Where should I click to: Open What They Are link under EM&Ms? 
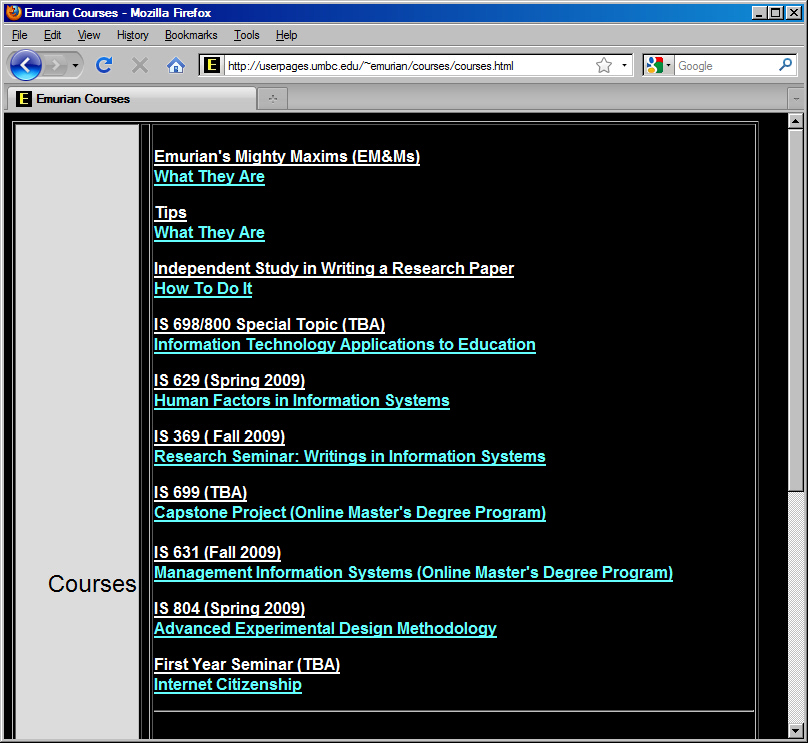(209, 176)
